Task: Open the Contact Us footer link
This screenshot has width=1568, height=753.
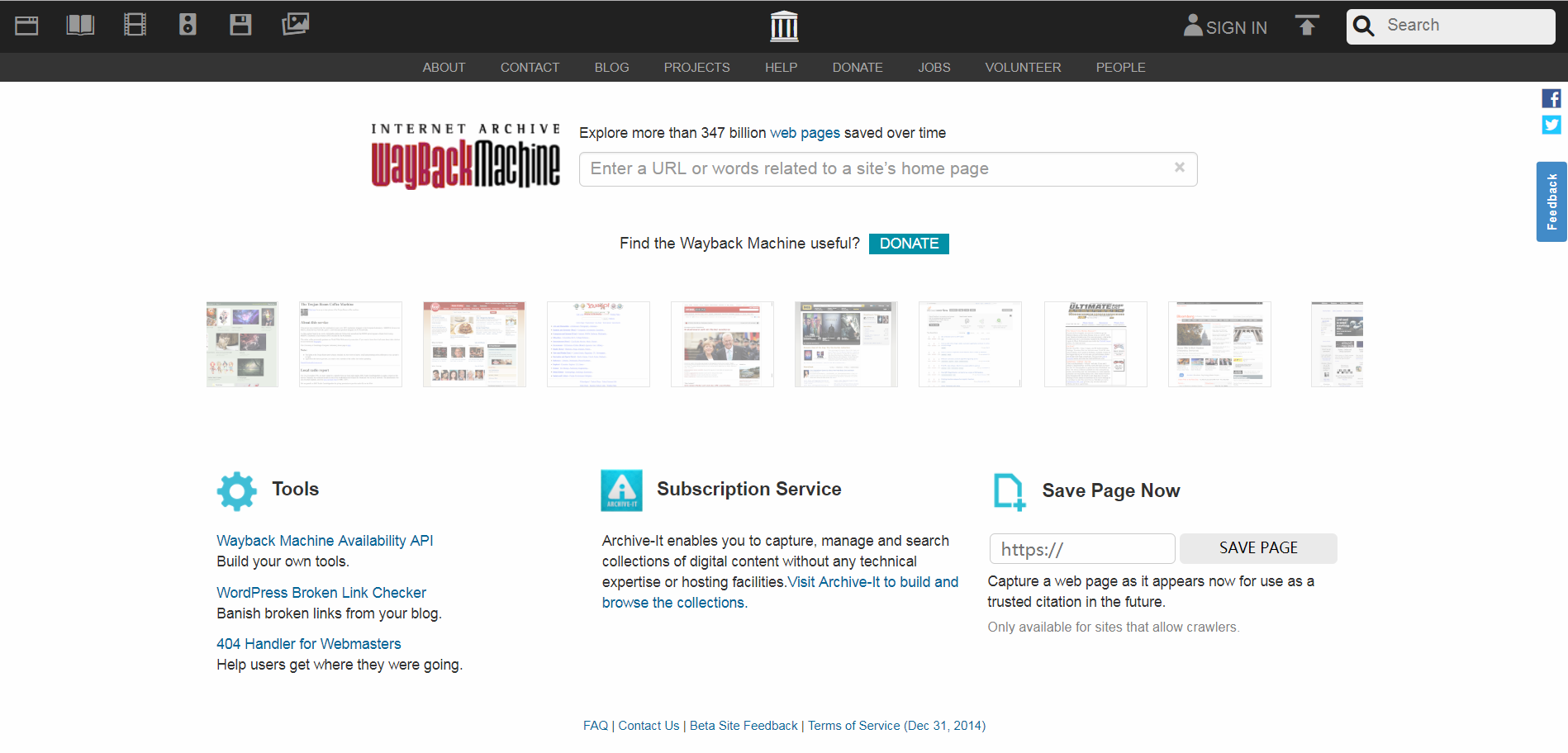Action: (x=649, y=726)
